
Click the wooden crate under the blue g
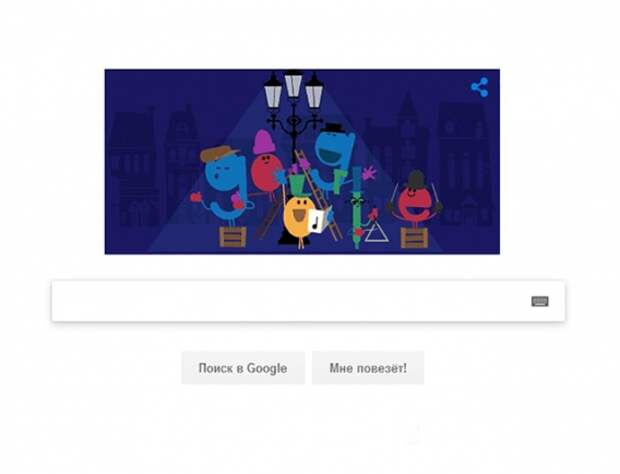tap(232, 237)
